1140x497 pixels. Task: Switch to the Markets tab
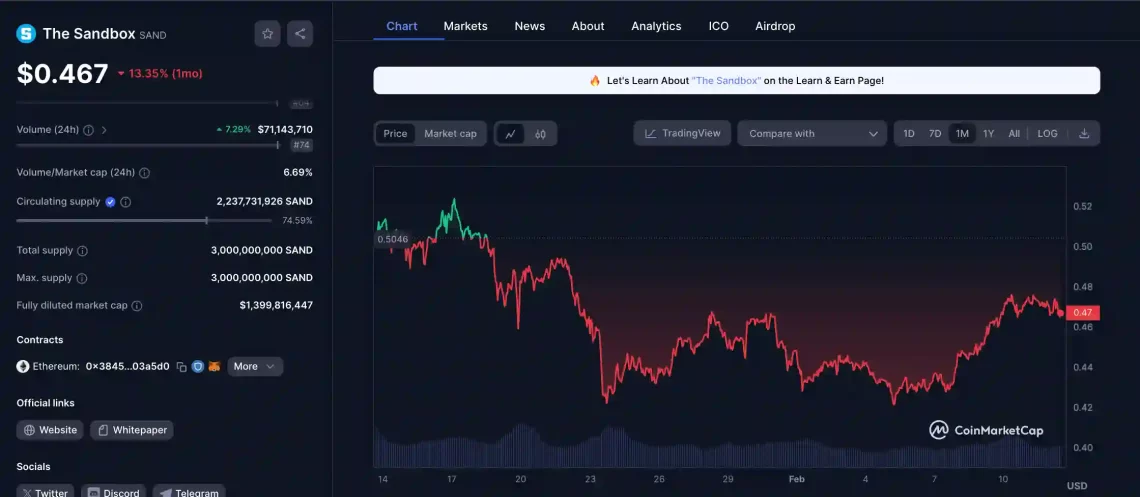(465, 26)
